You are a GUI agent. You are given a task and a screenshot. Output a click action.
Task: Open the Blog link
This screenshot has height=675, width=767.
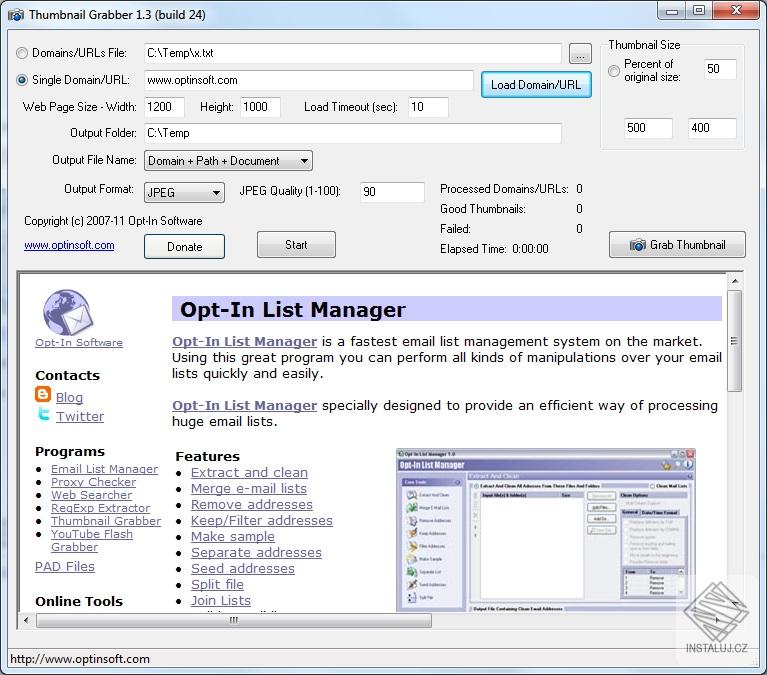(69, 398)
